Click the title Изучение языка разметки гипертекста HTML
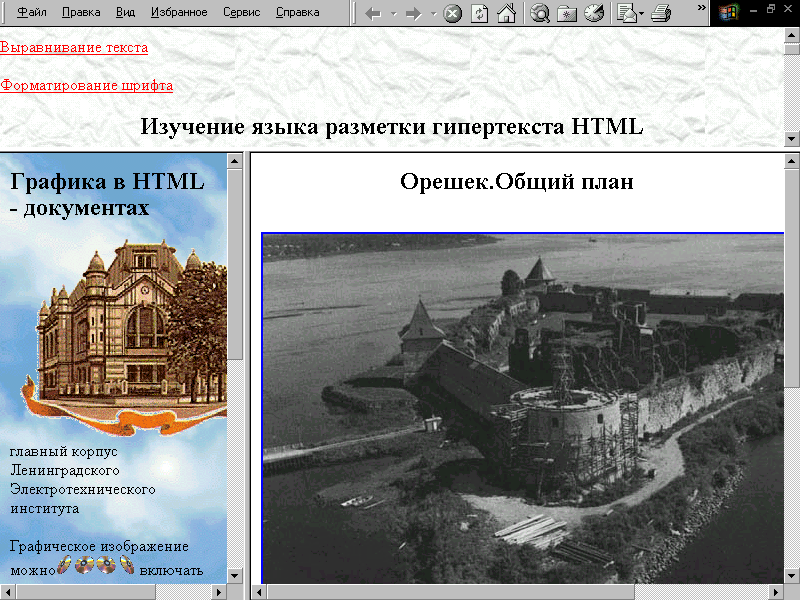 [x=392, y=127]
